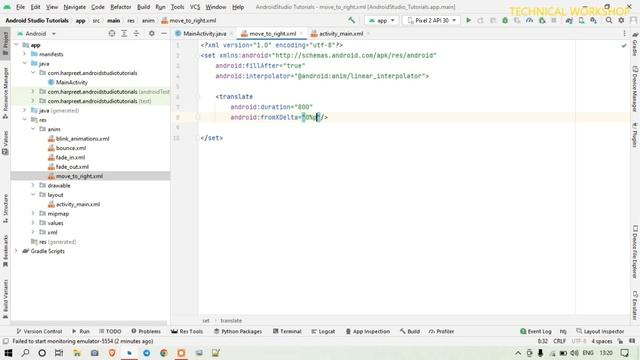Open the Resource Manager side panel
Image resolution: width=640 pixels, height=360 pixels.
pyautogui.click(x=5, y=93)
